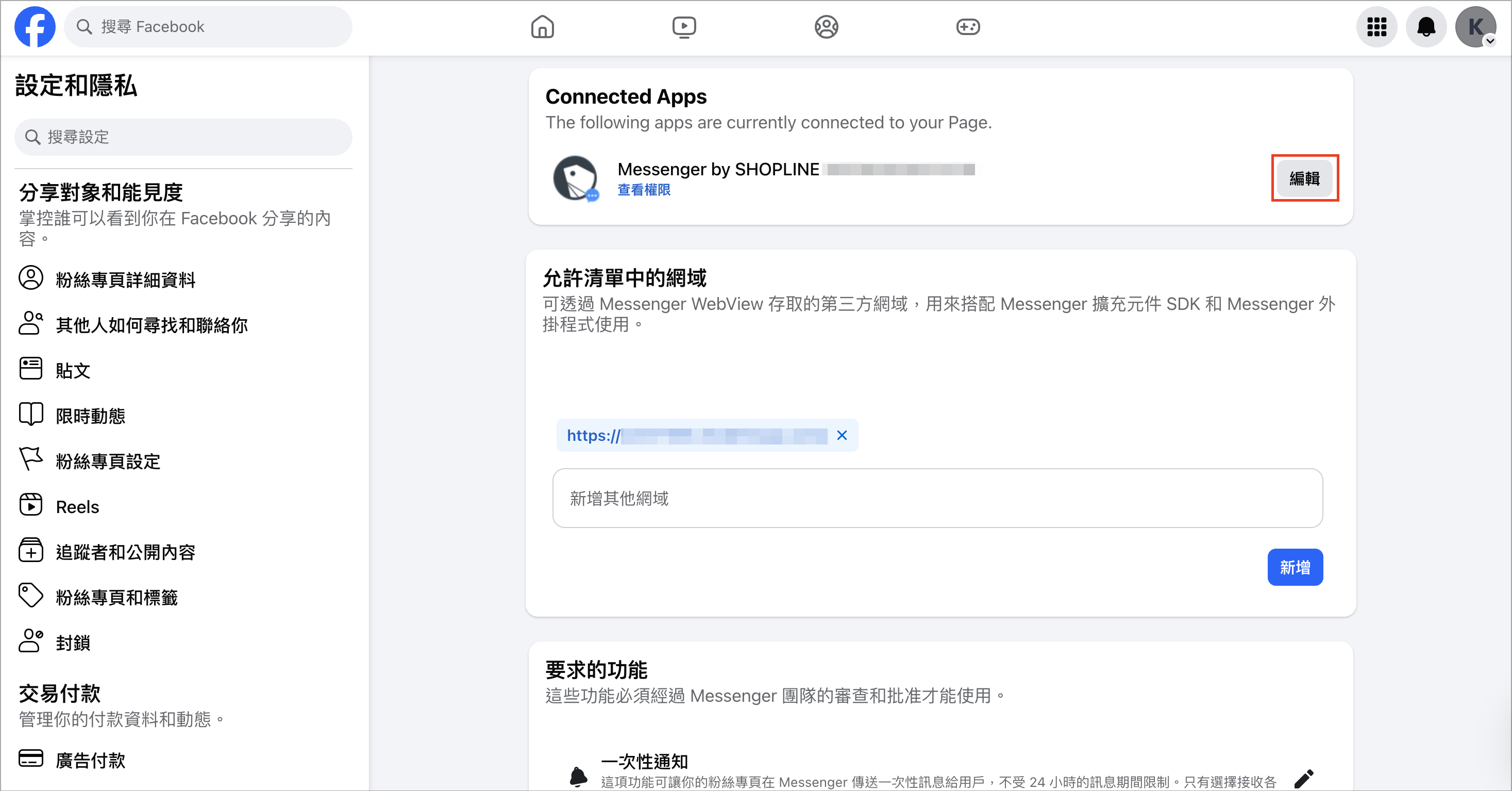This screenshot has width=1512, height=791.
Task: Click the 要求的功能 heading
Action: click(x=596, y=669)
